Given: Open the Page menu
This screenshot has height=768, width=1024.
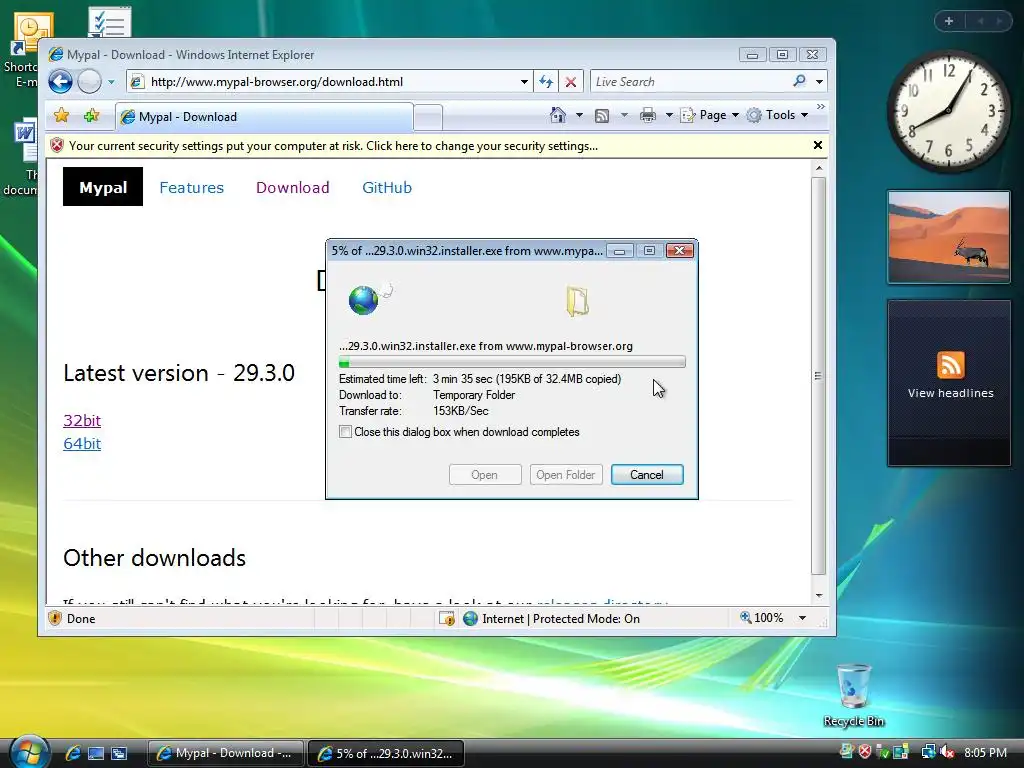Looking at the screenshot, I should (x=710, y=116).
